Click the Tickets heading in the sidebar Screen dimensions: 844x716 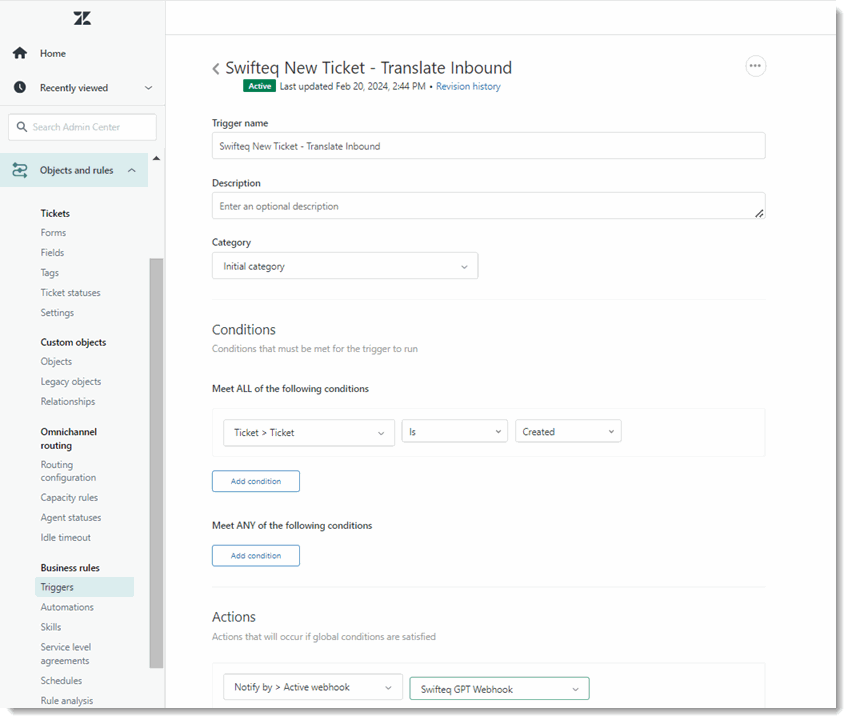[x=55, y=213]
